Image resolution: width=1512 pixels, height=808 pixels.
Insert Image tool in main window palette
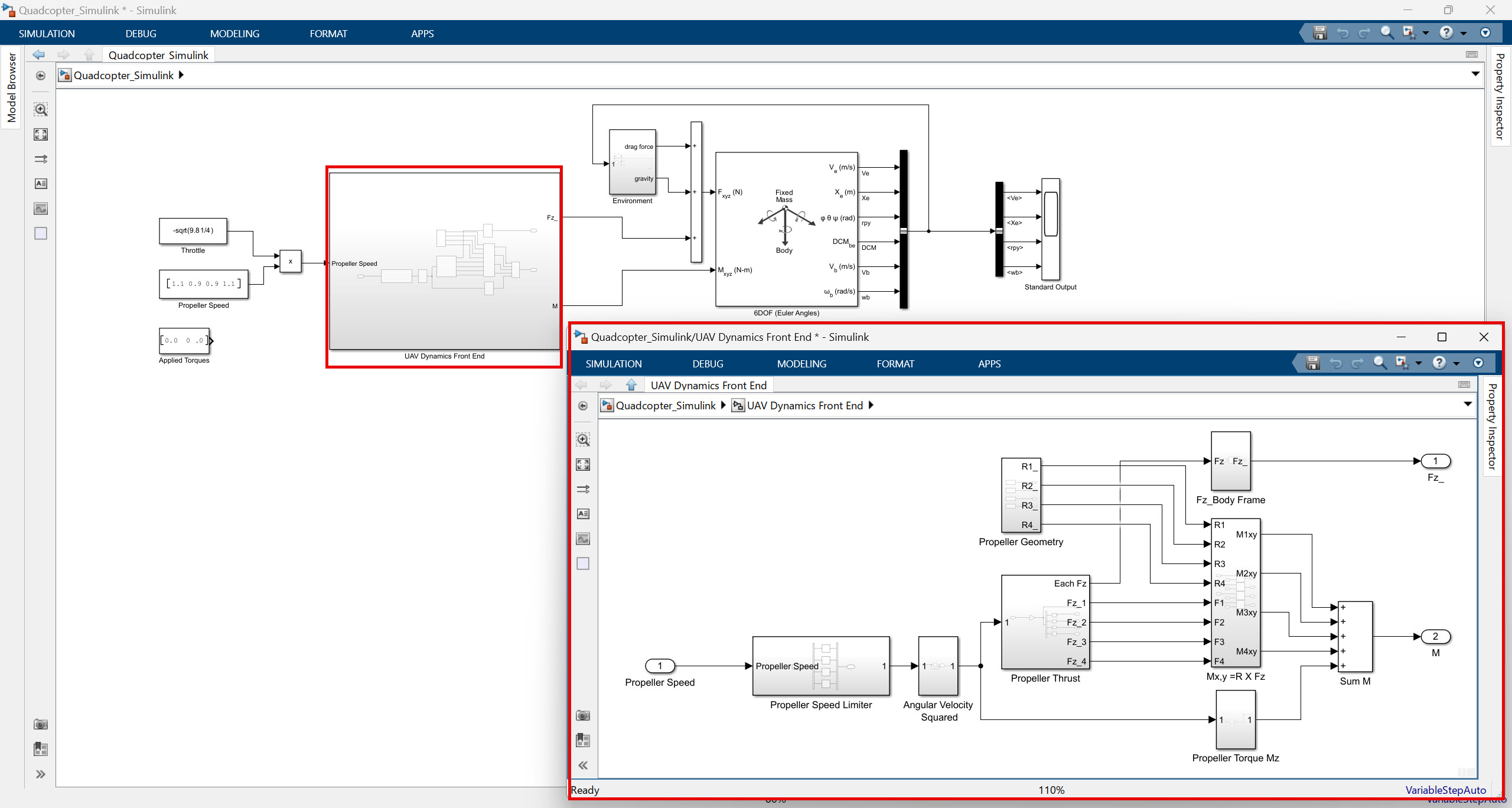pos(41,208)
